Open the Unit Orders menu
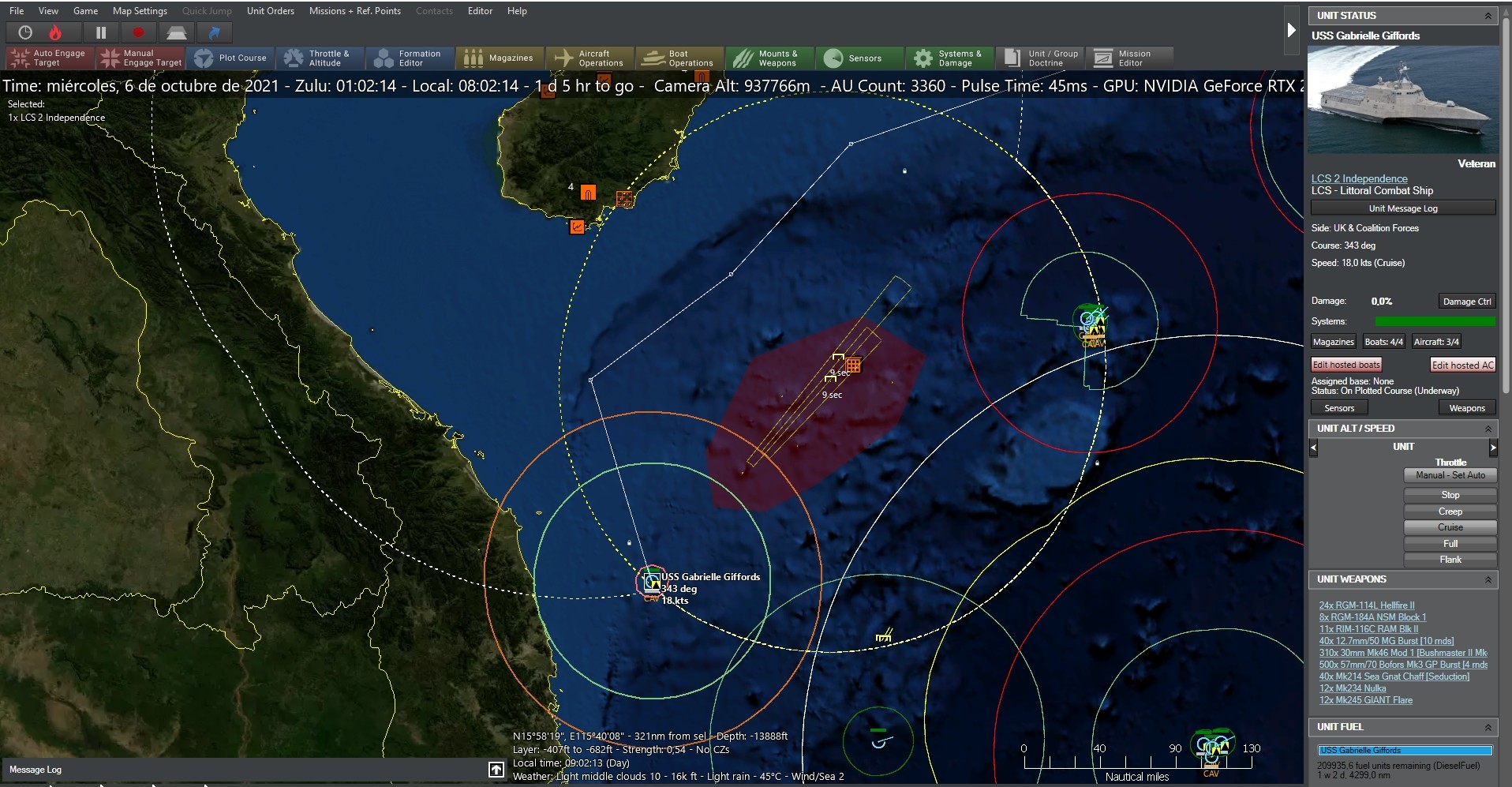 click(x=270, y=10)
